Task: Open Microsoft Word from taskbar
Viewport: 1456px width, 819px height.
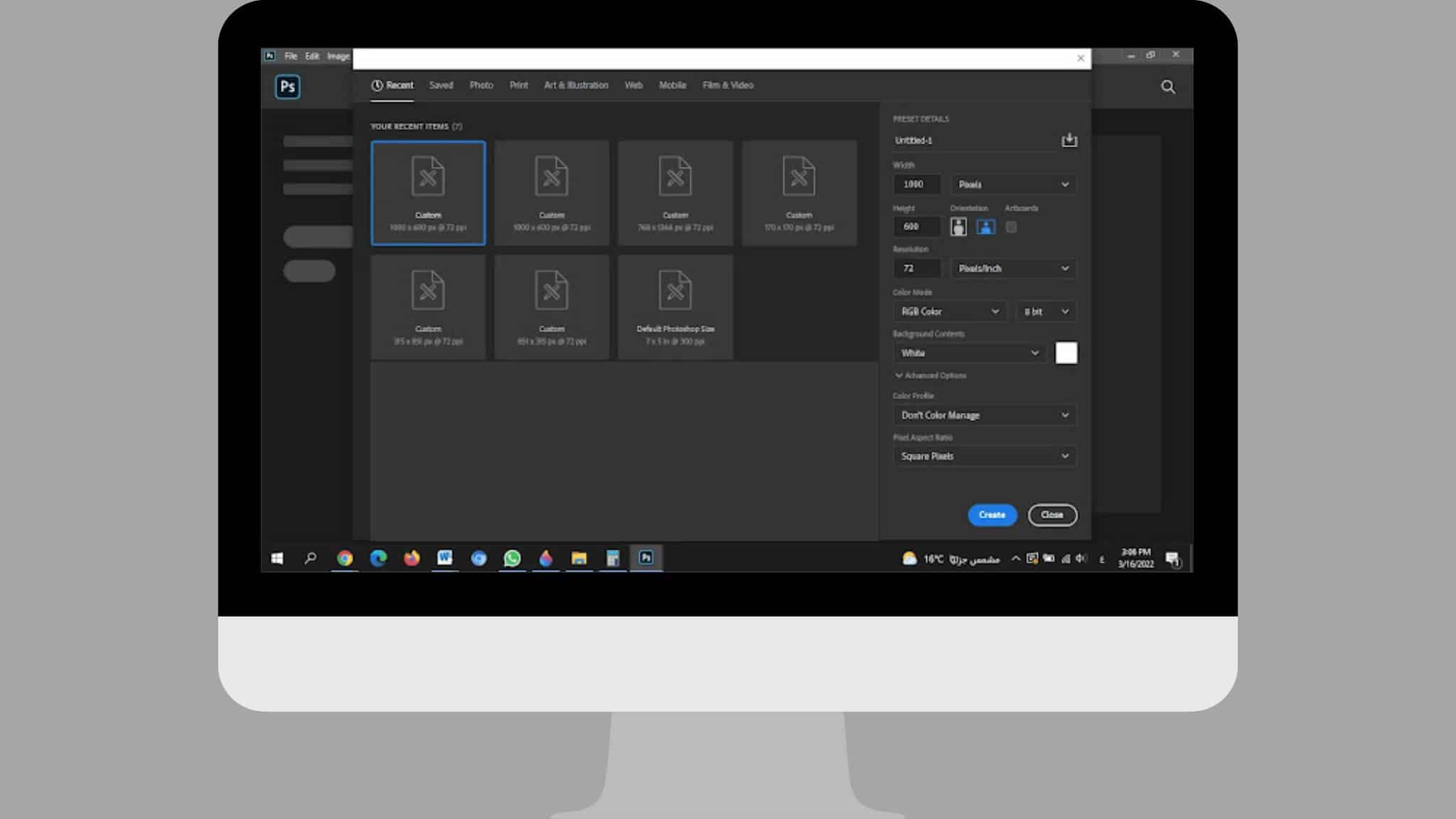Action: pyautogui.click(x=445, y=558)
